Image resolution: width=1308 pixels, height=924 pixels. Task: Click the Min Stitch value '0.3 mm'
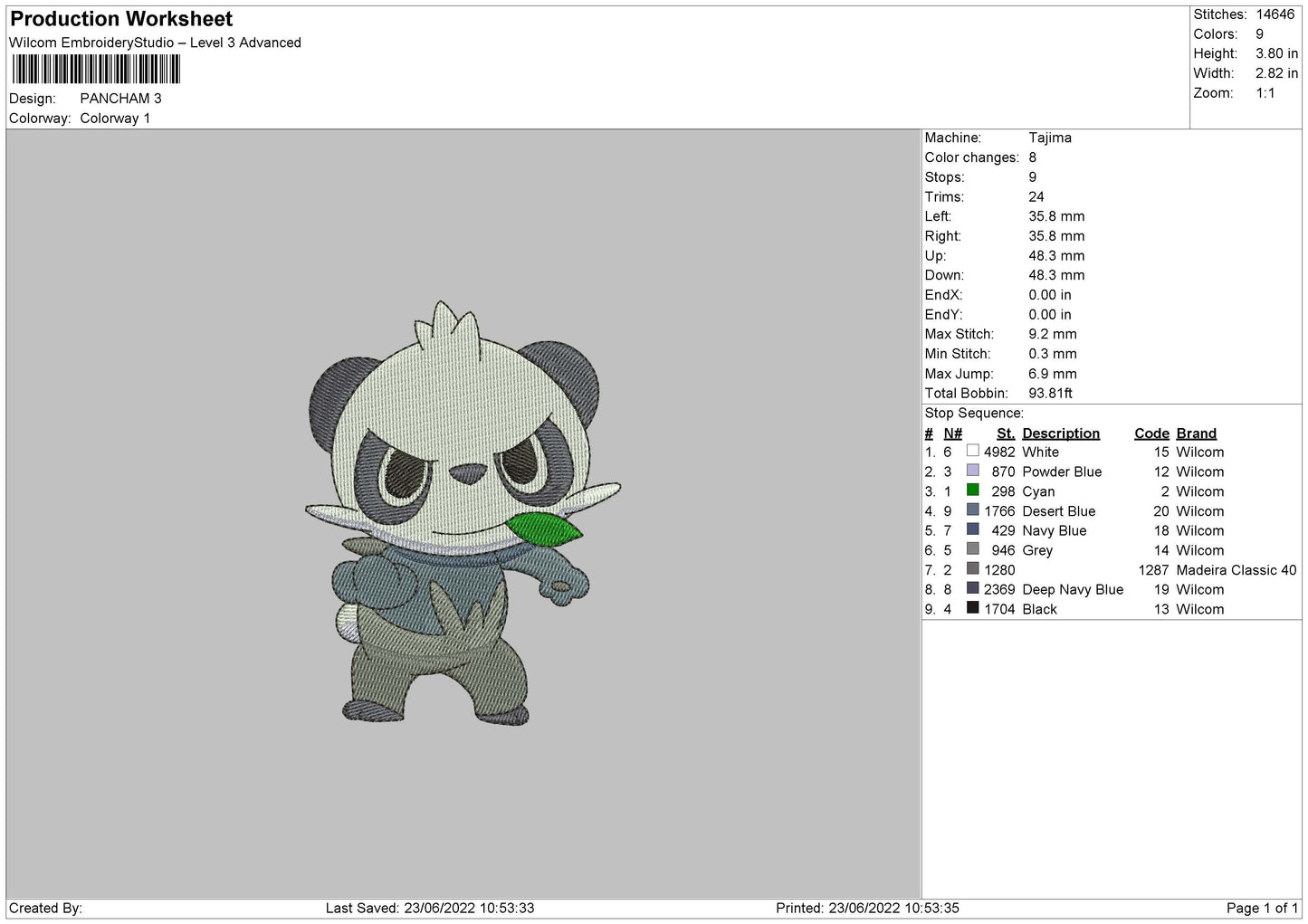pyautogui.click(x=1053, y=354)
